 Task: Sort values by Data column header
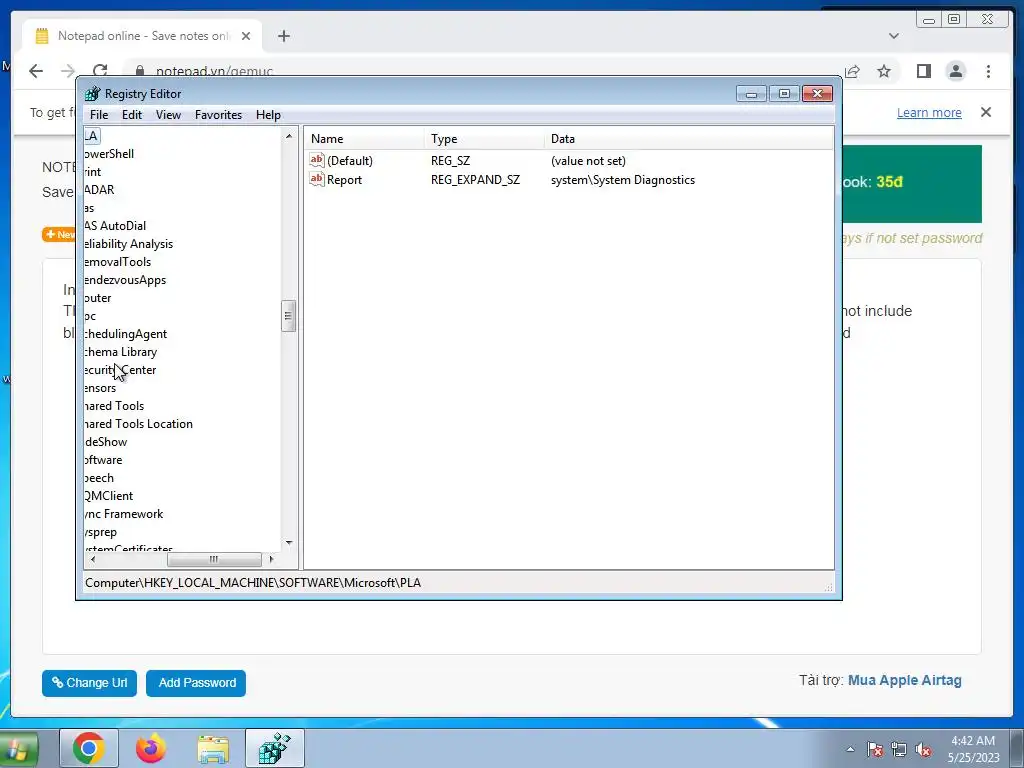(688, 139)
